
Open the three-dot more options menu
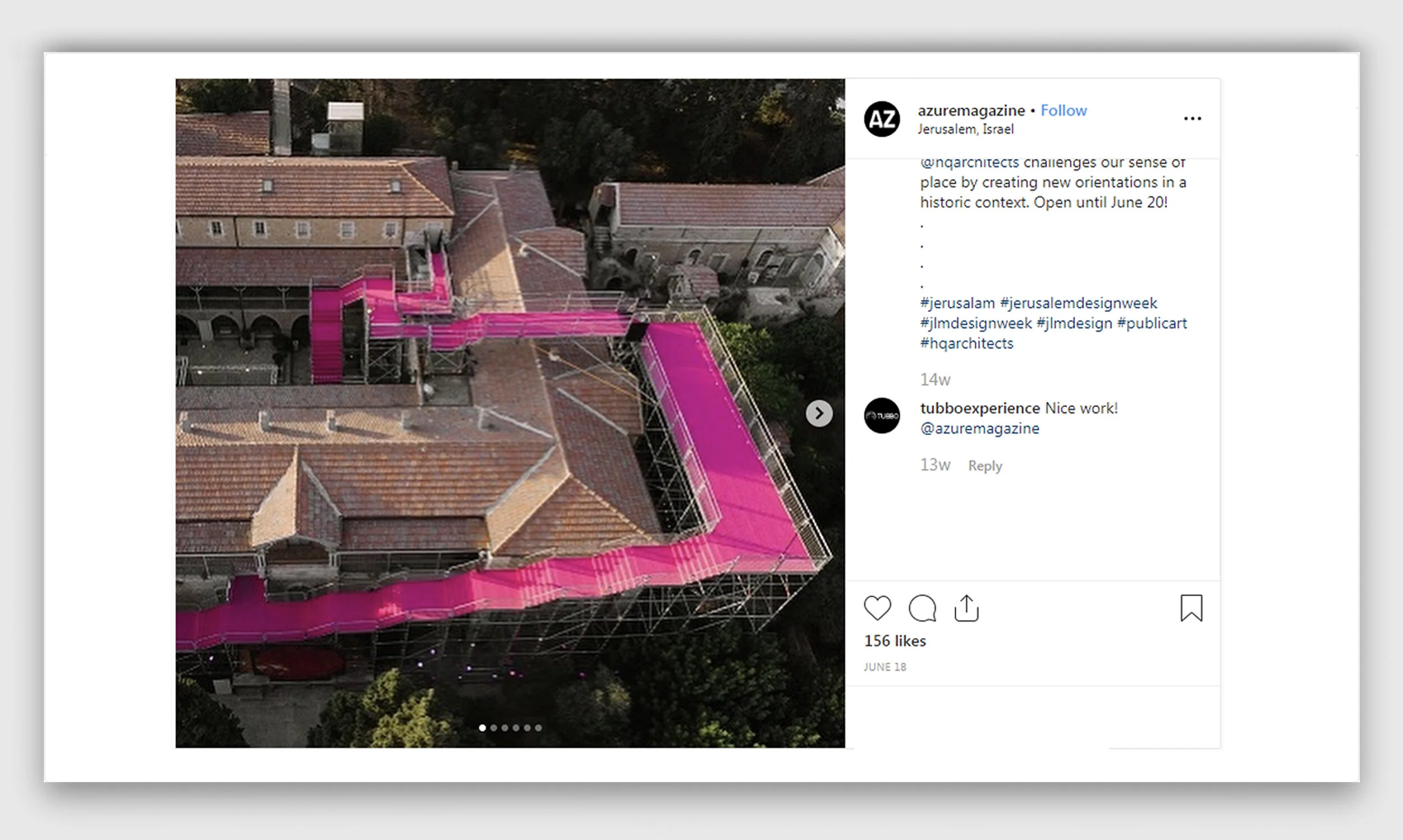[x=1192, y=118]
